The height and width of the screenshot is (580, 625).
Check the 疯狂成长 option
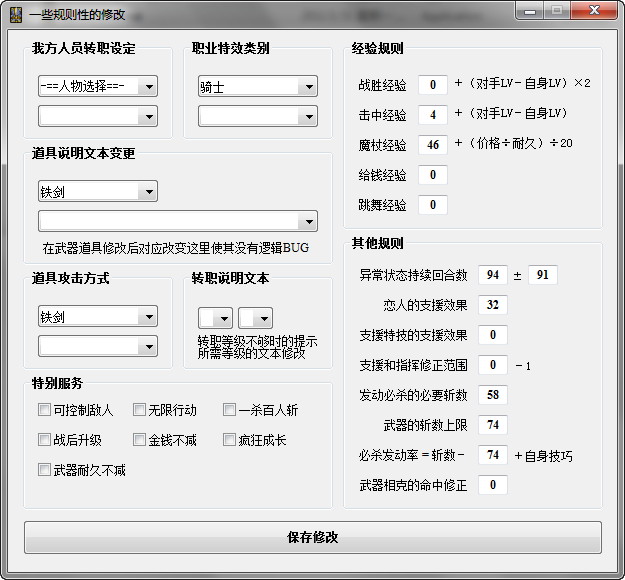pyautogui.click(x=230, y=440)
